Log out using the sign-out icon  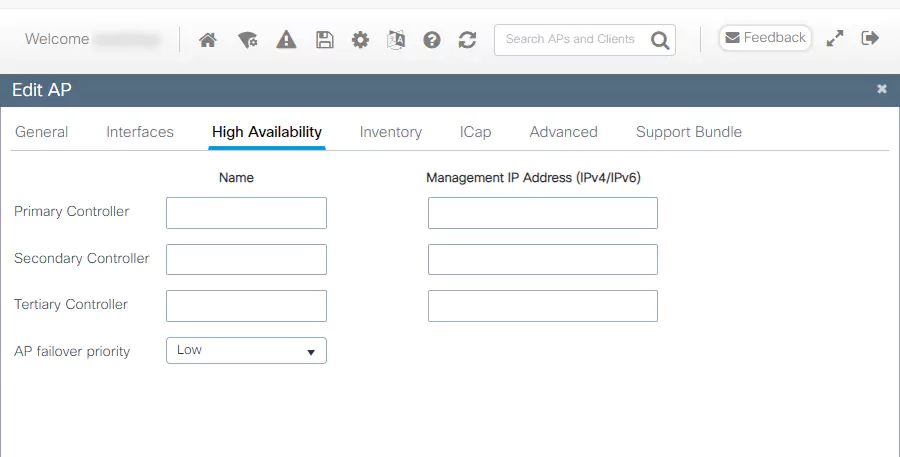[x=870, y=38]
